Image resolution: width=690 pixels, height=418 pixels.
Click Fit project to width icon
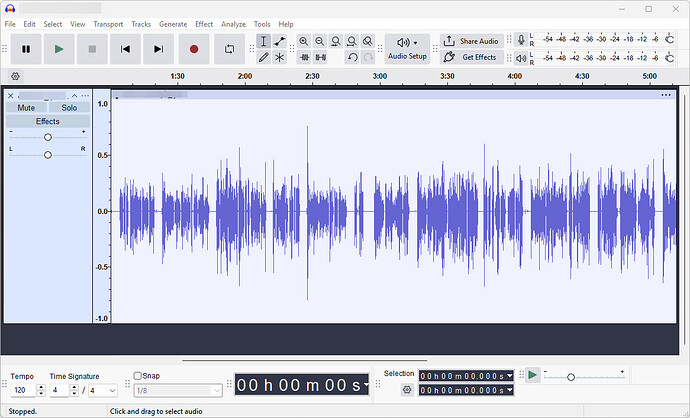pyautogui.click(x=352, y=41)
